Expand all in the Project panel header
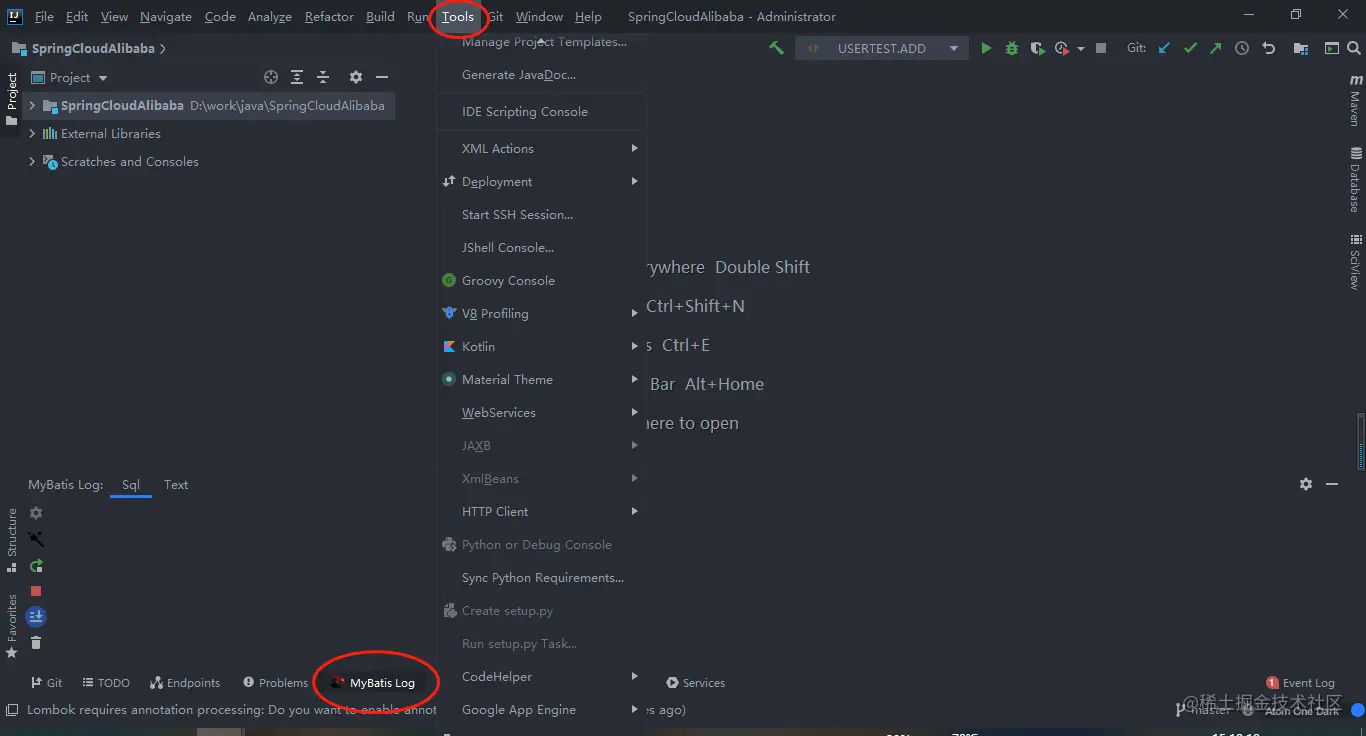 tap(297, 77)
